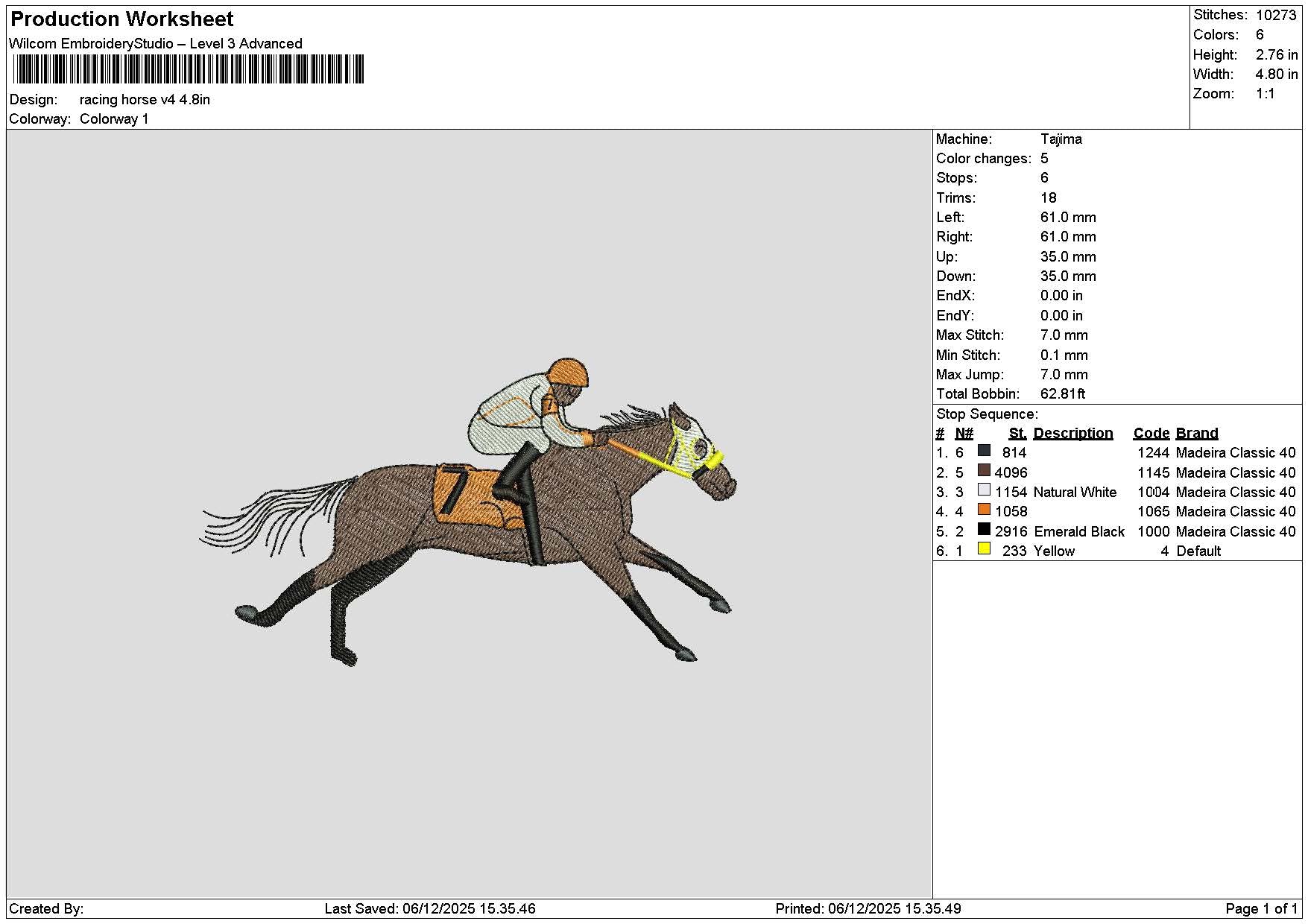Image resolution: width=1308 pixels, height=924 pixels.
Task: Click the Production Worksheet title
Action: (x=122, y=19)
